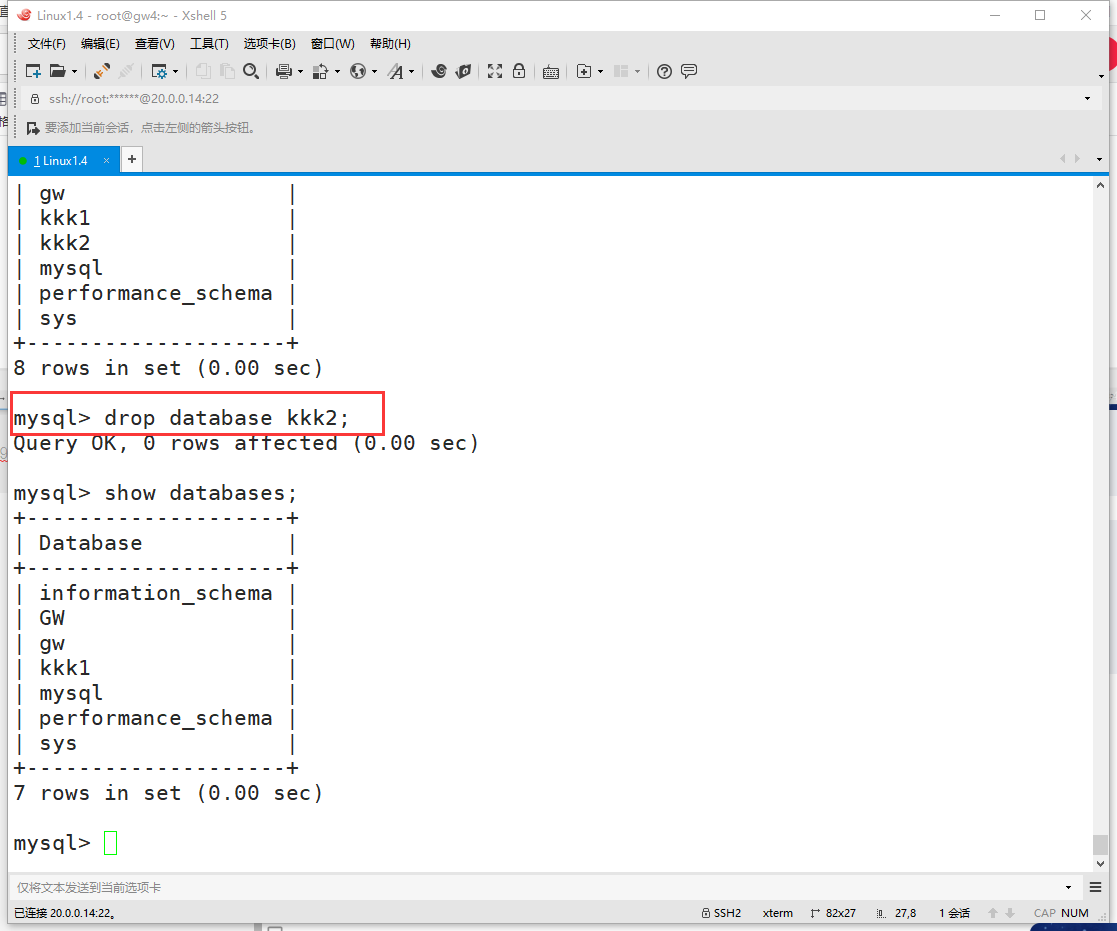Click the Print icon
The width and height of the screenshot is (1117, 931).
[x=284, y=71]
